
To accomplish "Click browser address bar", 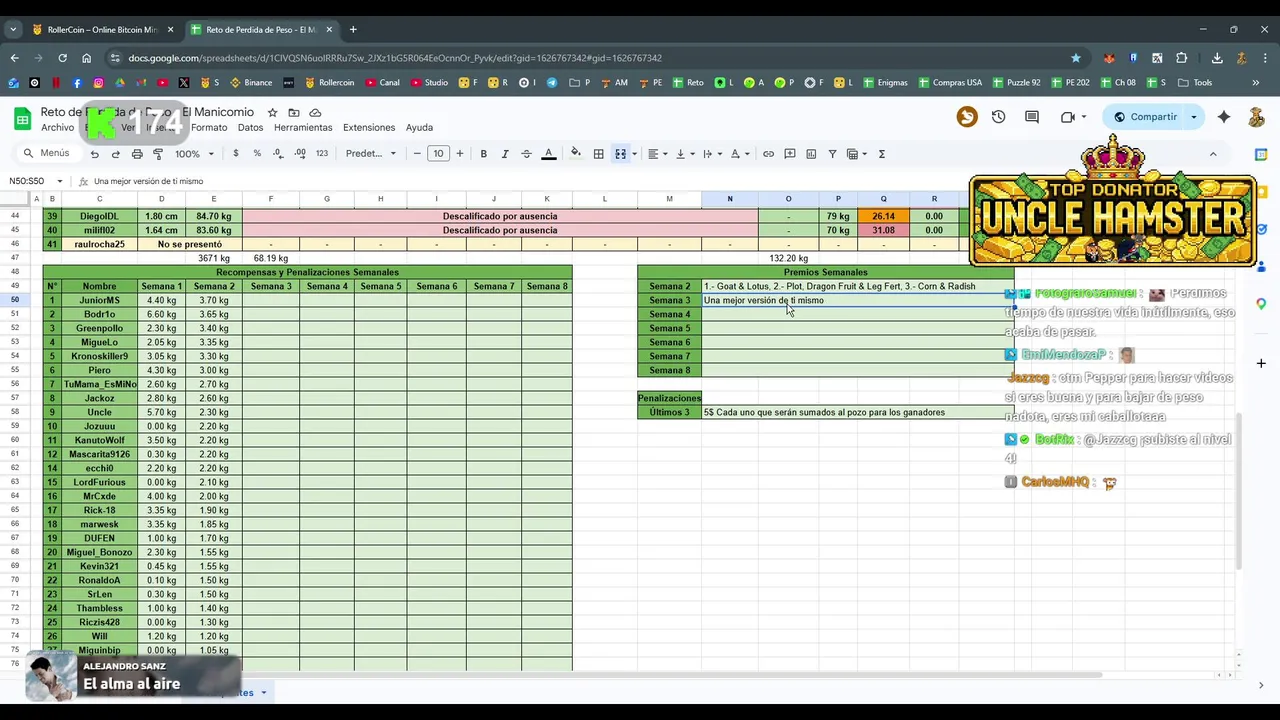I will click(590, 58).
